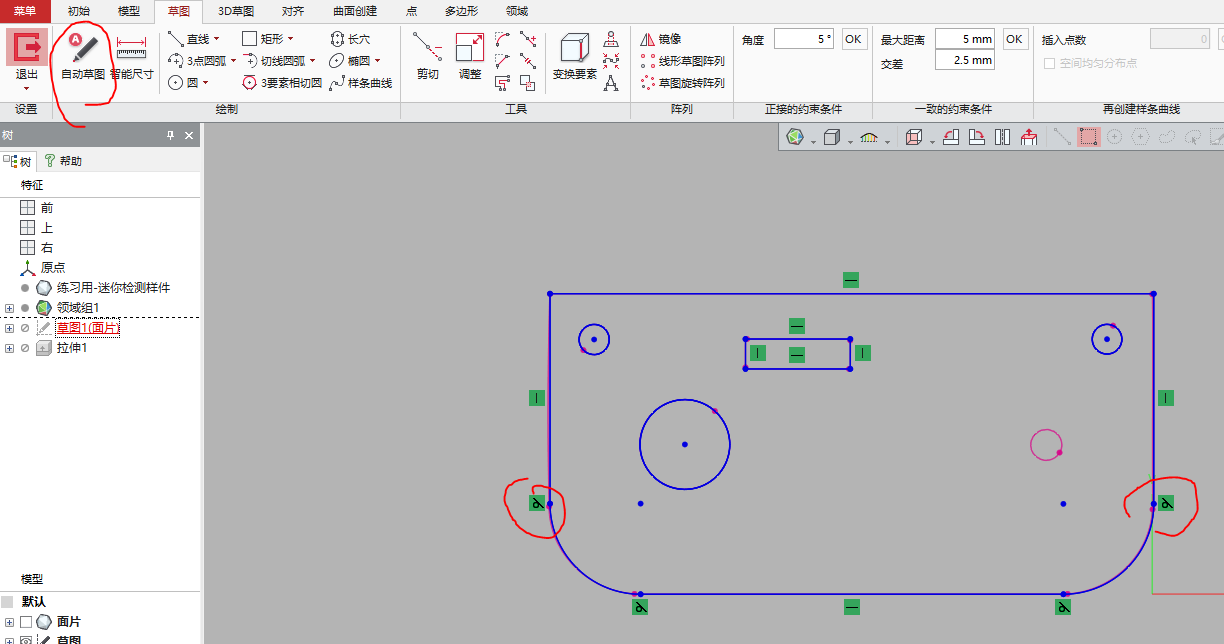Select the 智能尺寸 smart dimension tool
Screen dimensions: 1224x644
tap(131, 56)
